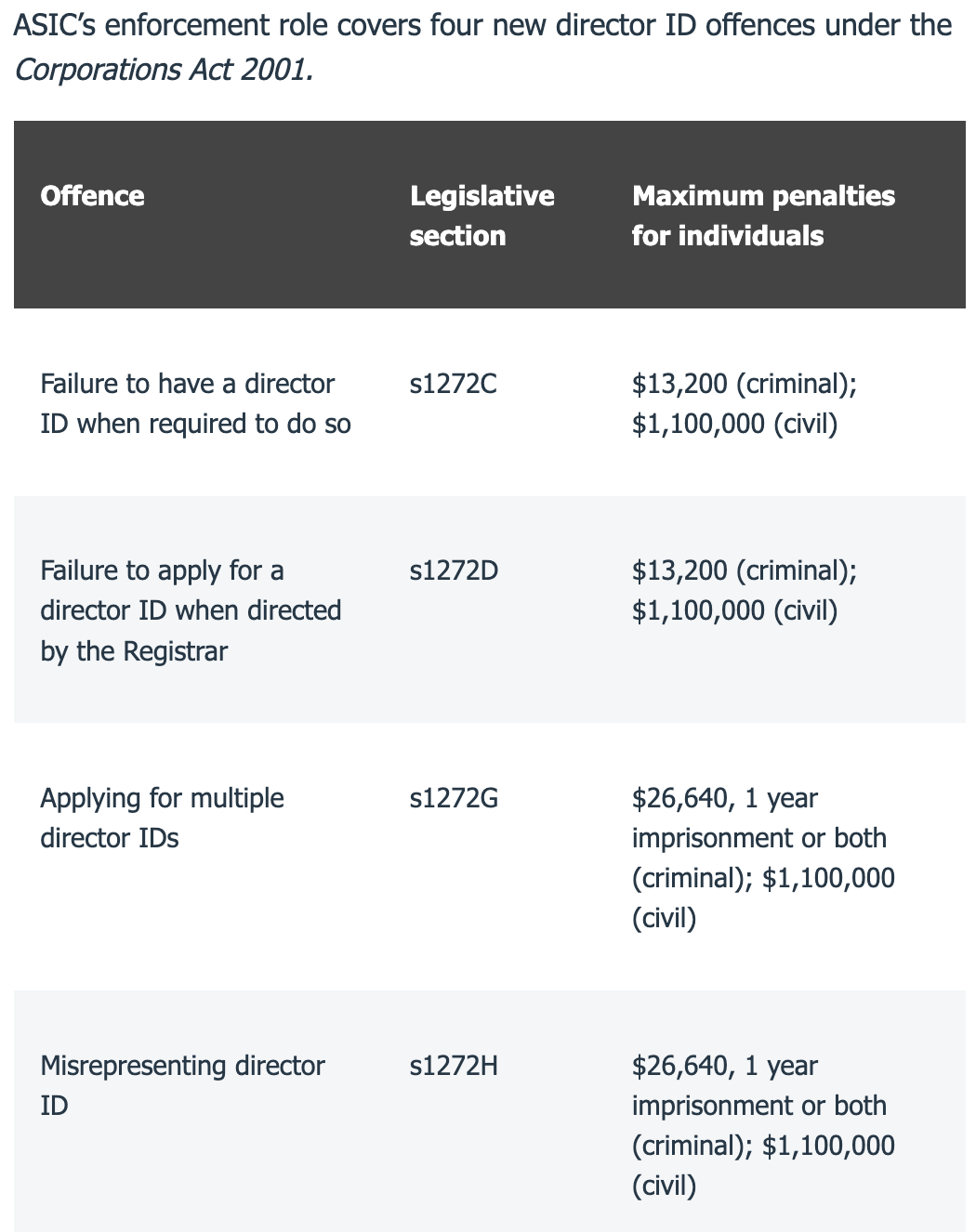
Task: Click the word "ASIC's" in the intro sentence
Action: pyautogui.click(x=54, y=25)
